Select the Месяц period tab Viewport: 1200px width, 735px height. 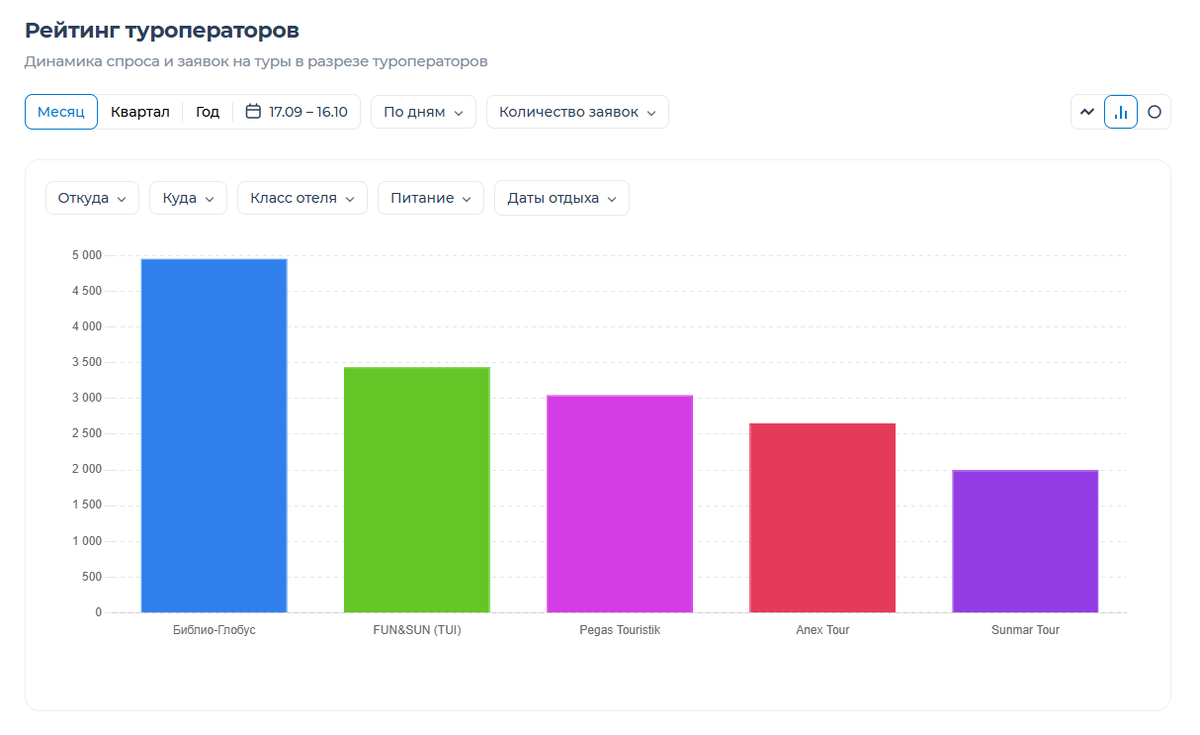[x=61, y=112]
